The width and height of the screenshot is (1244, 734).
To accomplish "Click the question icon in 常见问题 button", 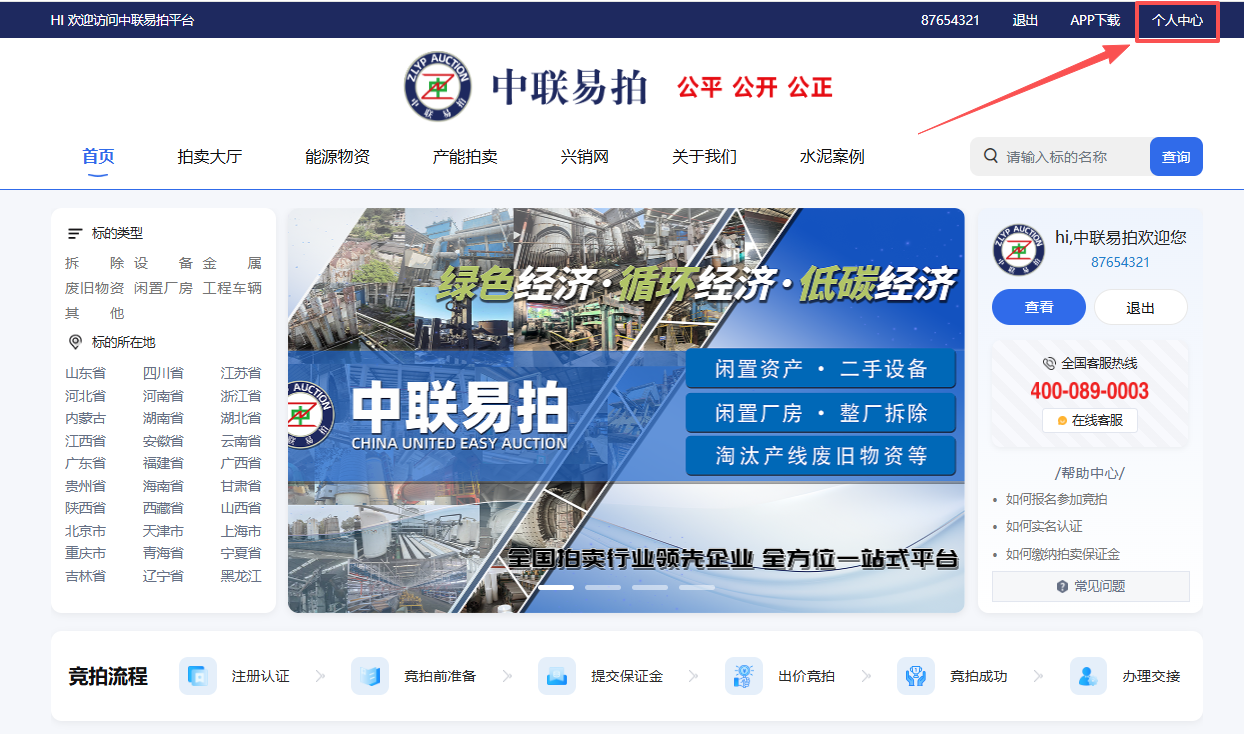I will click(x=1062, y=587).
